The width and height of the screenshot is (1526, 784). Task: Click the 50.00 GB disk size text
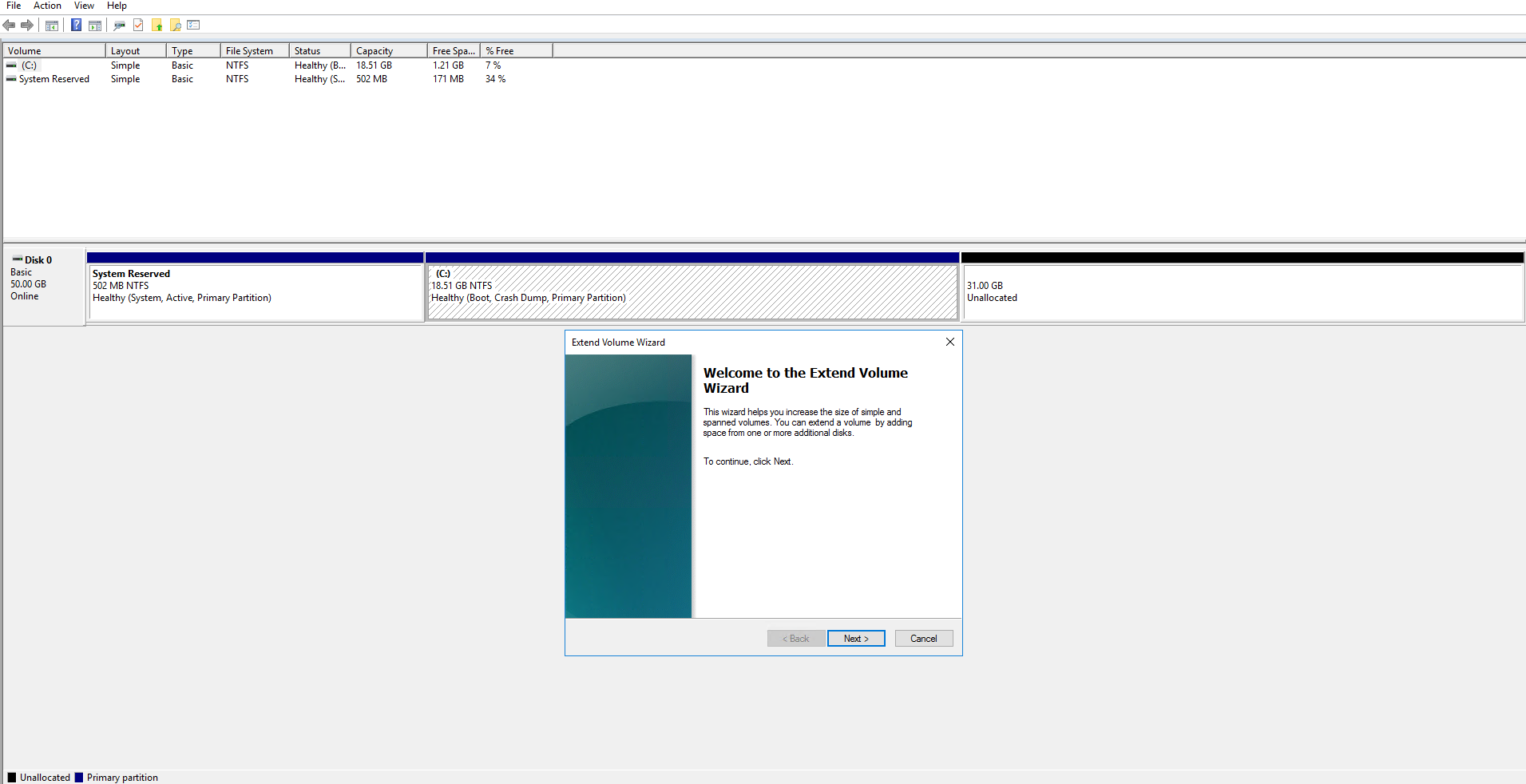(28, 284)
